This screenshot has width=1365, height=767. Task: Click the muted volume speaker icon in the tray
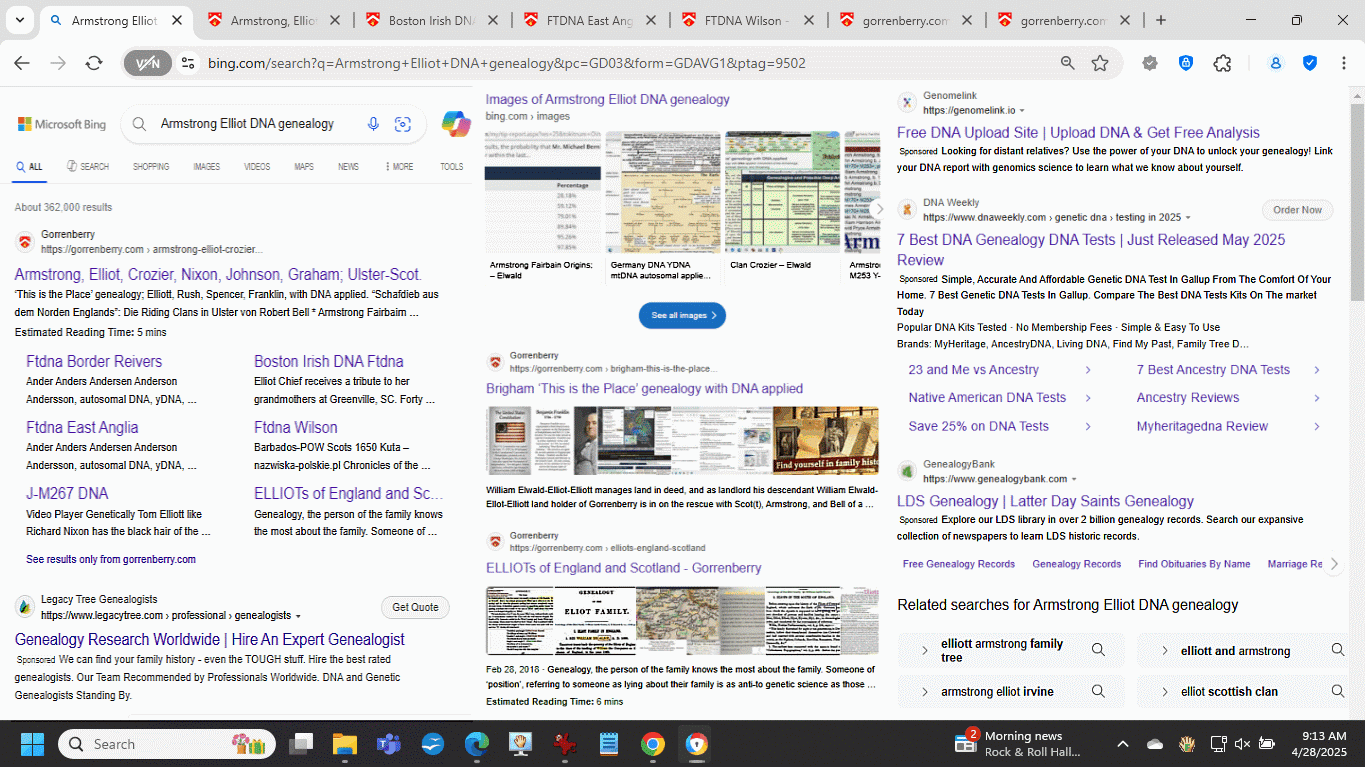pyautogui.click(x=1242, y=744)
